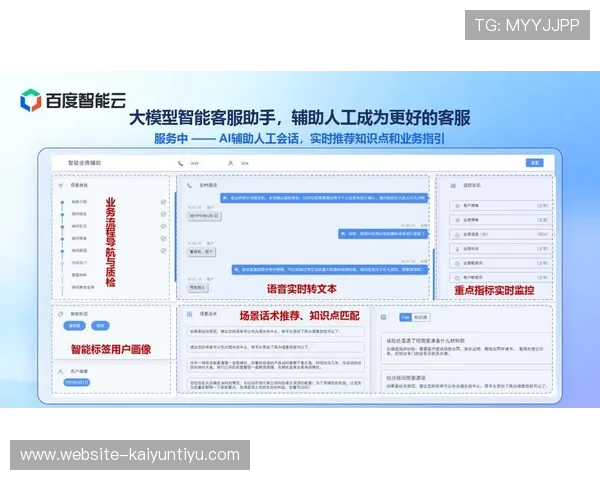Select the second suggested script starting 建议您的保单
The image size is (600, 480).
click(276, 347)
